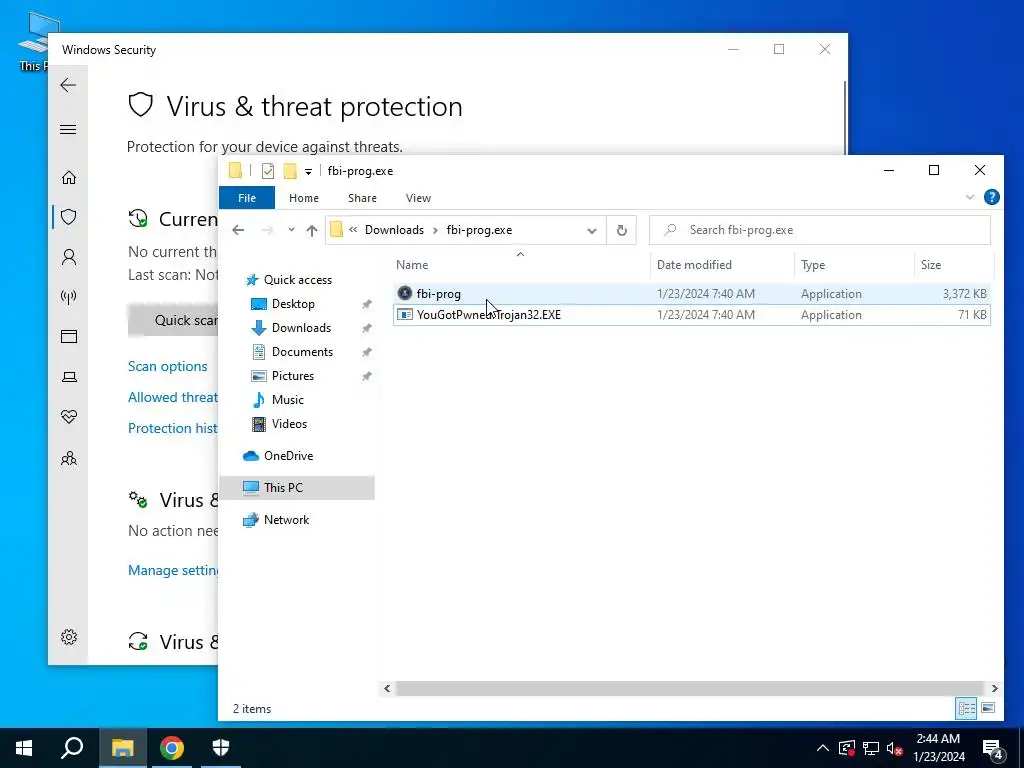Open the View ribbon tab
The height and width of the screenshot is (768, 1024).
pos(418,198)
